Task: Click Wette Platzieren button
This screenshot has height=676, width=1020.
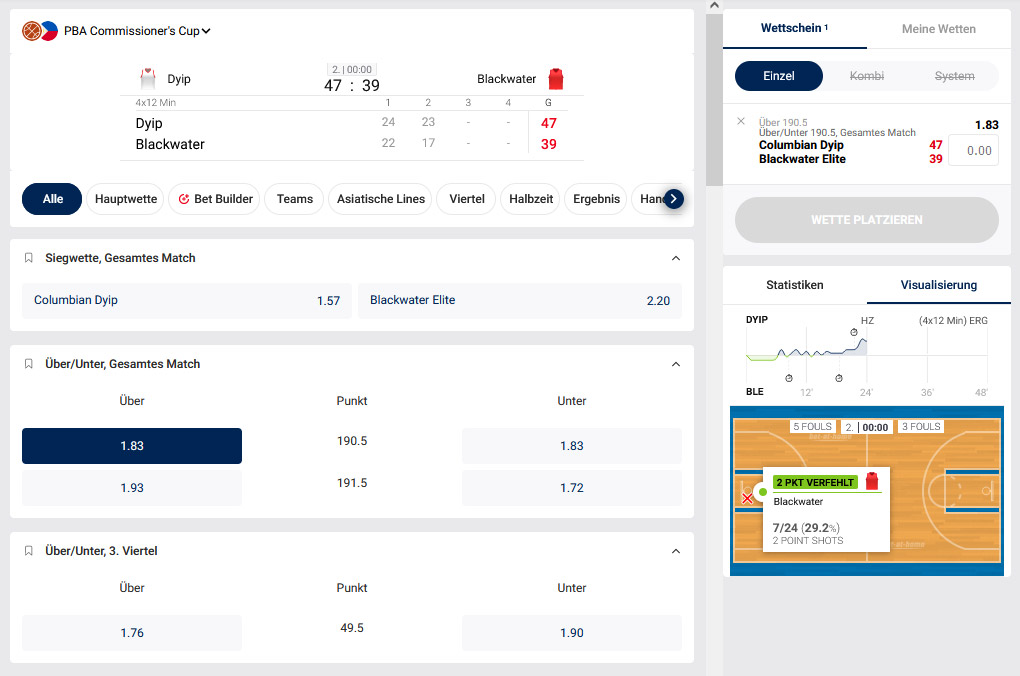Action: click(866, 220)
